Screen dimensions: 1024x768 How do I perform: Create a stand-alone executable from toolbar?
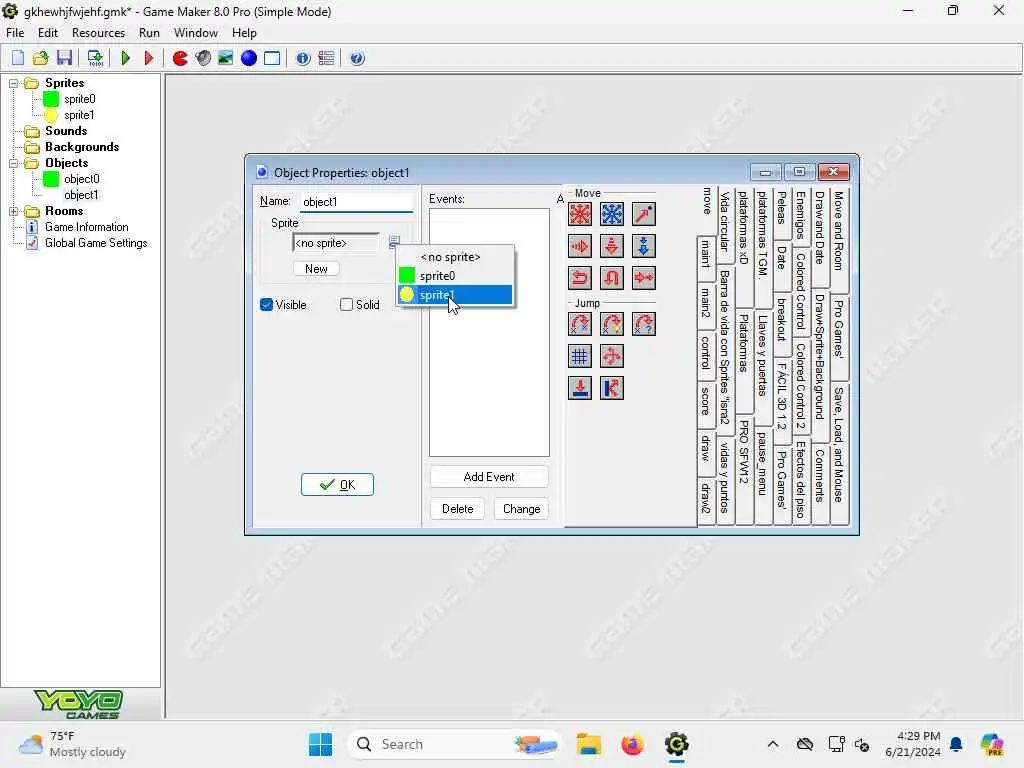tap(95, 58)
